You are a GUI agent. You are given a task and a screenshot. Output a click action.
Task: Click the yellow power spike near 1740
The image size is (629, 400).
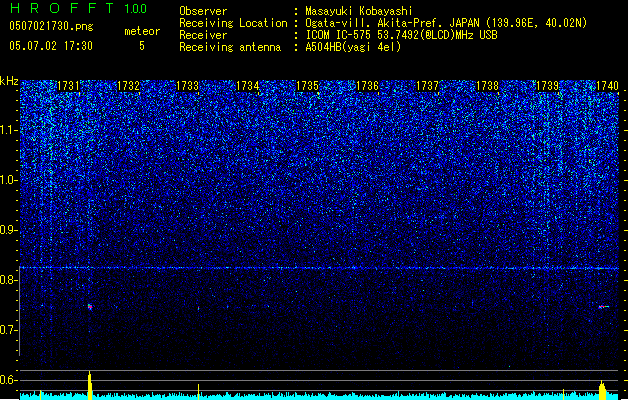(602, 390)
